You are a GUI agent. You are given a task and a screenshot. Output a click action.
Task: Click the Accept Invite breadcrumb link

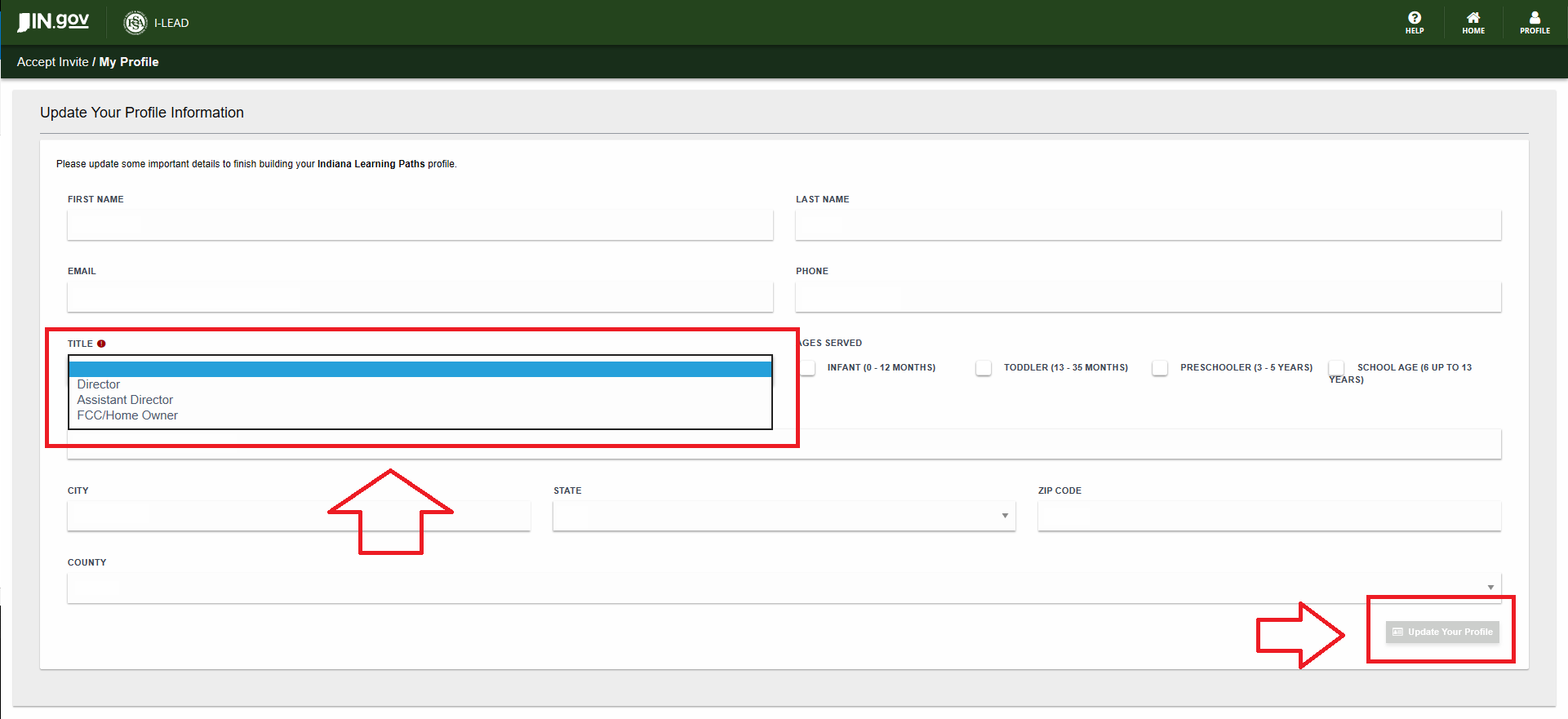click(52, 62)
